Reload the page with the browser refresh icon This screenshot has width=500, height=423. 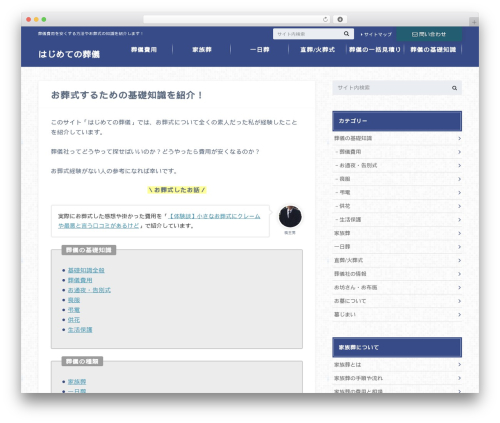click(325, 19)
